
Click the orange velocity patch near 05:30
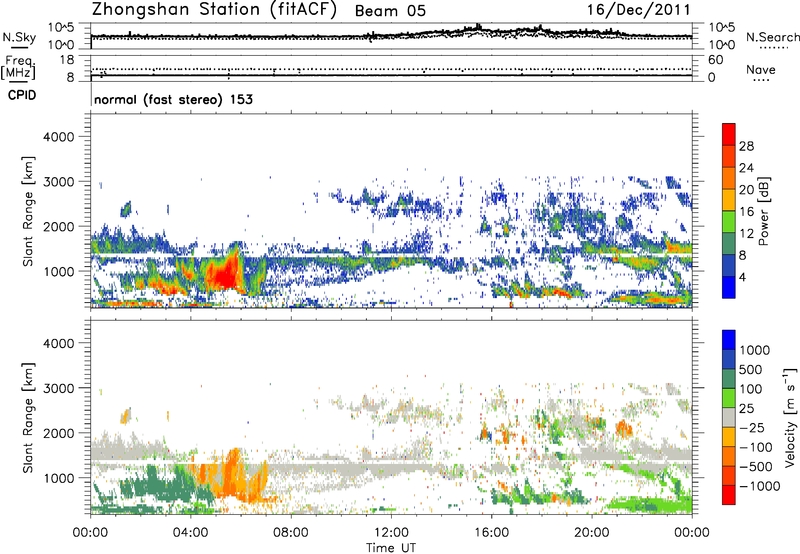click(232, 472)
